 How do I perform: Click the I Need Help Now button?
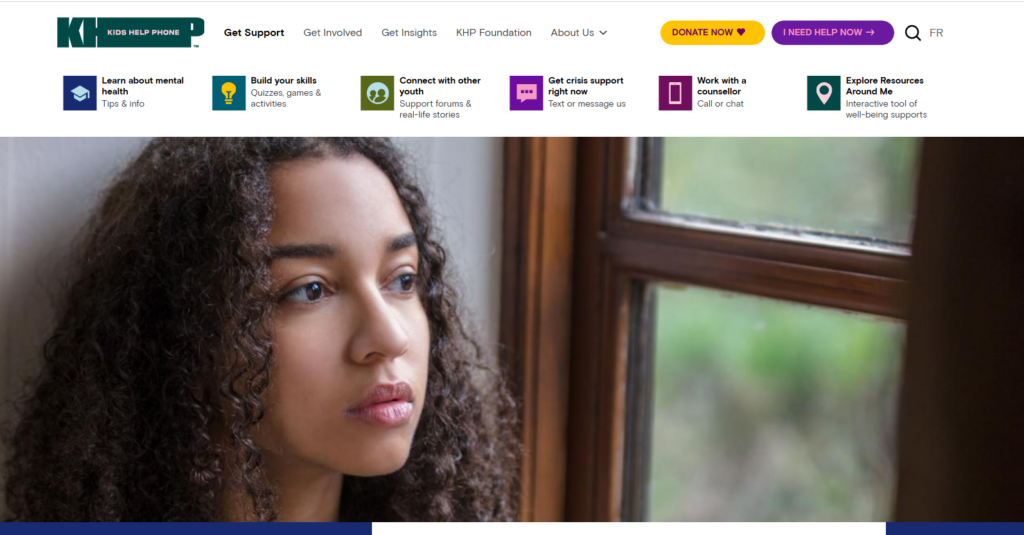(x=833, y=33)
